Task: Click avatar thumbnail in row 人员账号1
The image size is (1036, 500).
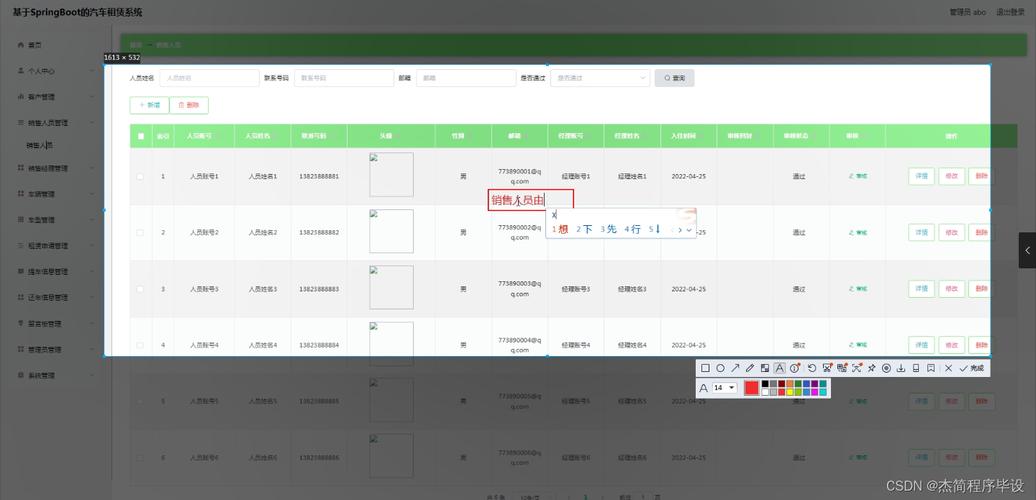Action: click(x=391, y=174)
